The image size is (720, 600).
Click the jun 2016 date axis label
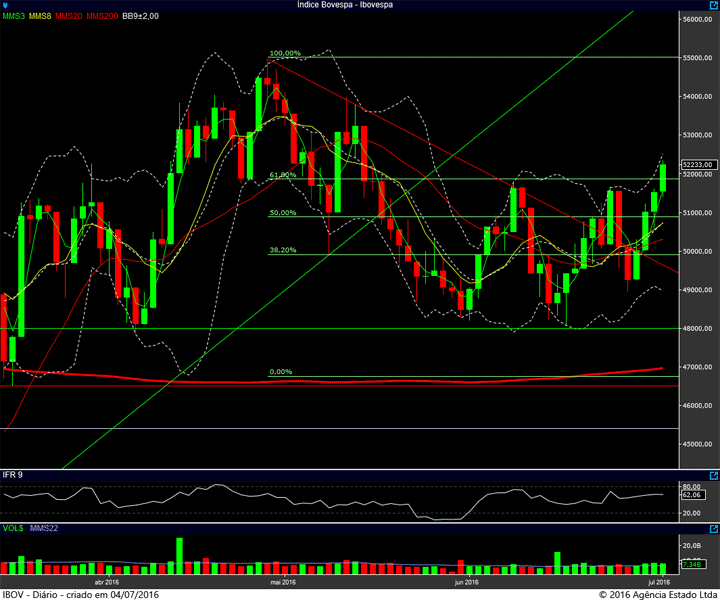(467, 582)
